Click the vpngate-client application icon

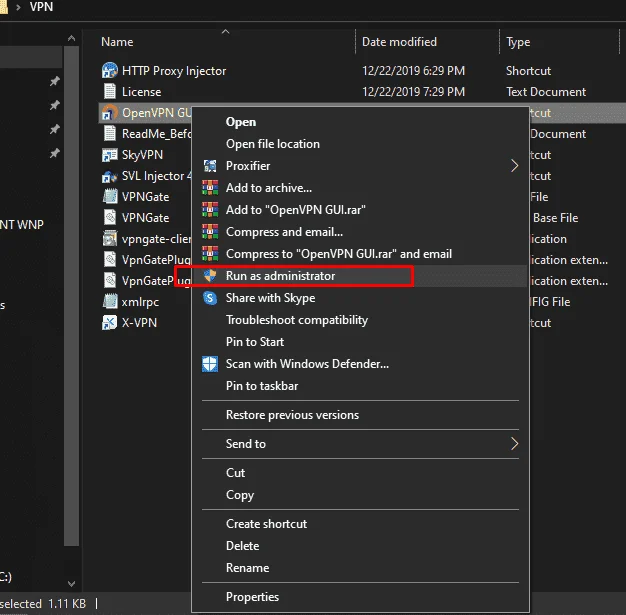[109, 238]
